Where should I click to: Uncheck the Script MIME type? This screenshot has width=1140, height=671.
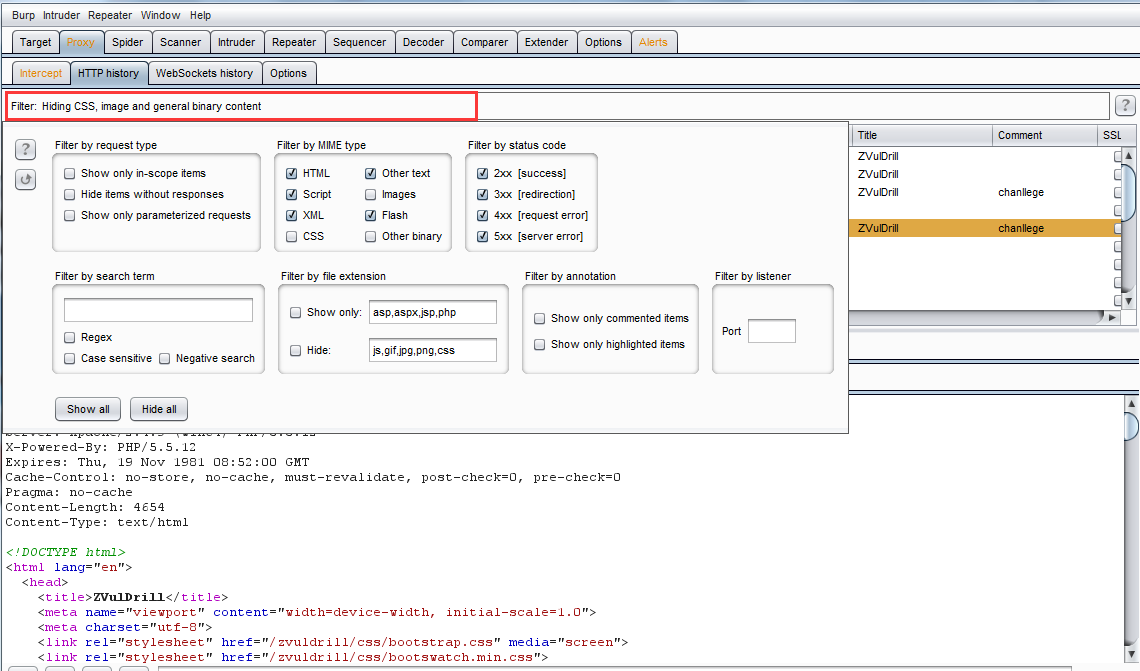click(x=292, y=194)
